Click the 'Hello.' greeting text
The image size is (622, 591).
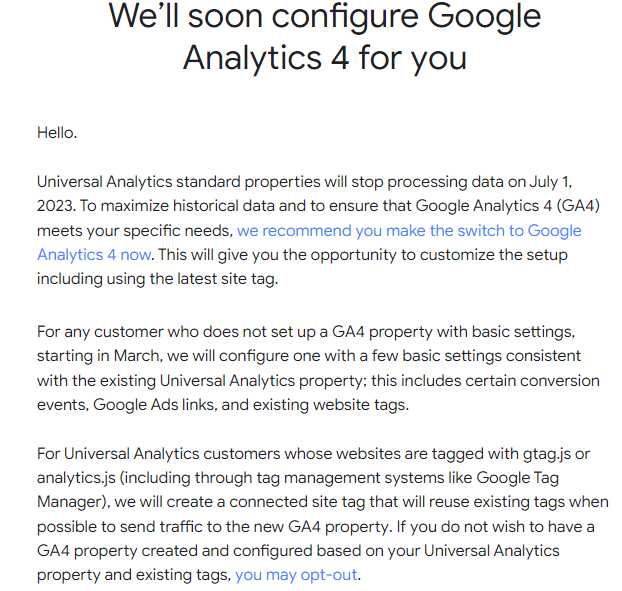pos(57,132)
